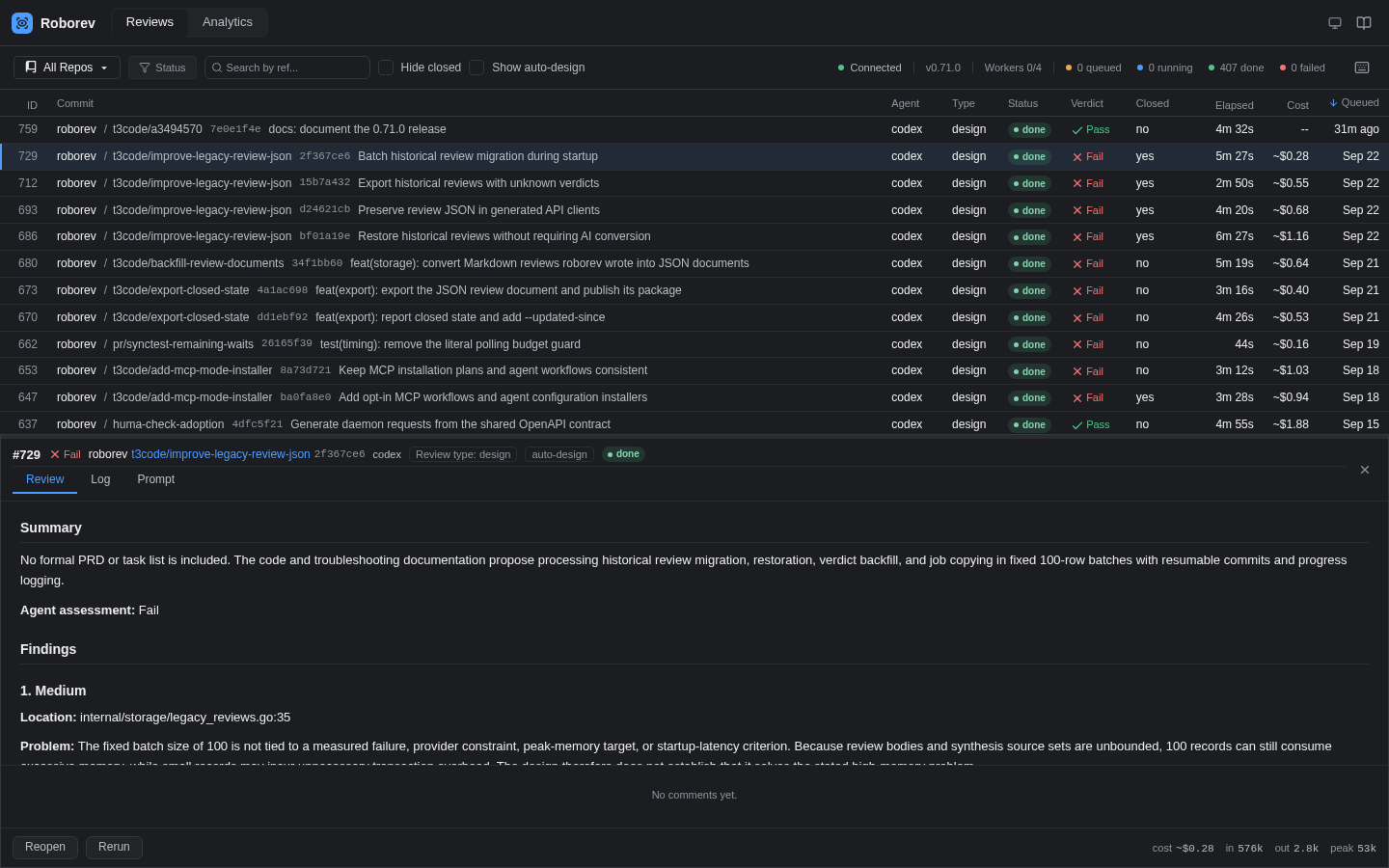Click the Pass verdict on row 759
The height and width of the screenshot is (868, 1389).
coord(1091,129)
